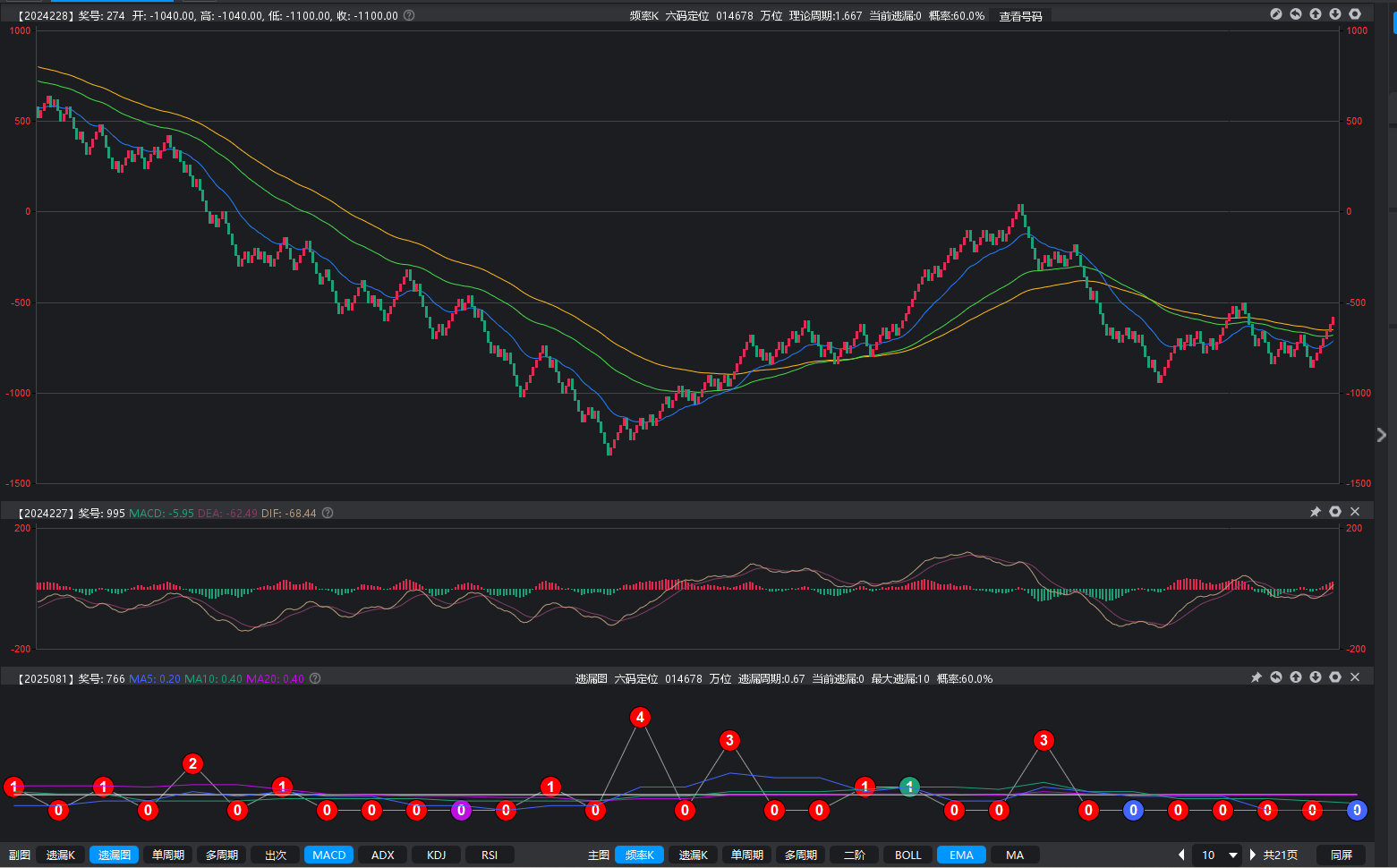Image resolution: width=1397 pixels, height=868 pixels.
Task: Click 主图 label in bottom bar
Action: point(599,855)
